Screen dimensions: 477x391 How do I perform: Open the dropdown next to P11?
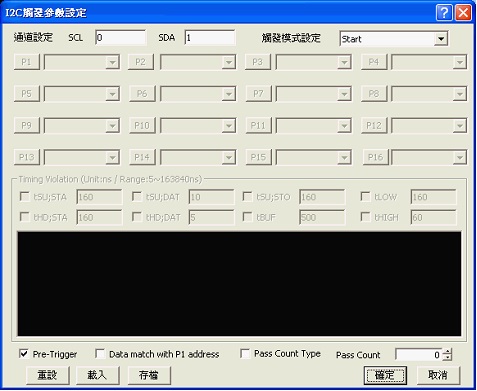344,126
